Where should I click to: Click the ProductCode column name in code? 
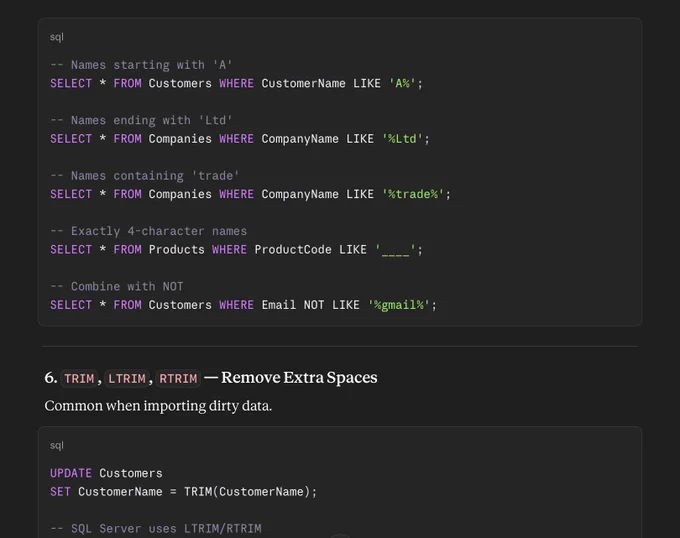(293, 250)
